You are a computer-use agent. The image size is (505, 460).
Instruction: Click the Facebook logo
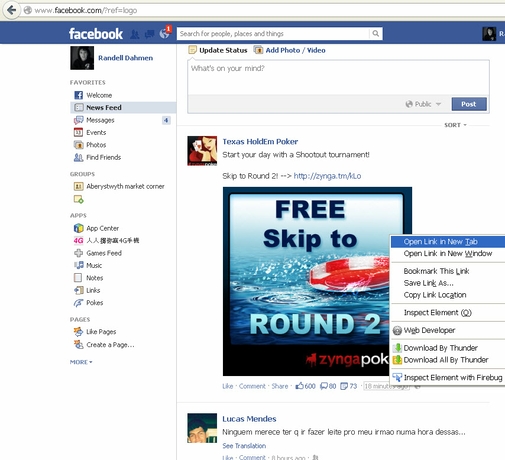(x=96, y=34)
